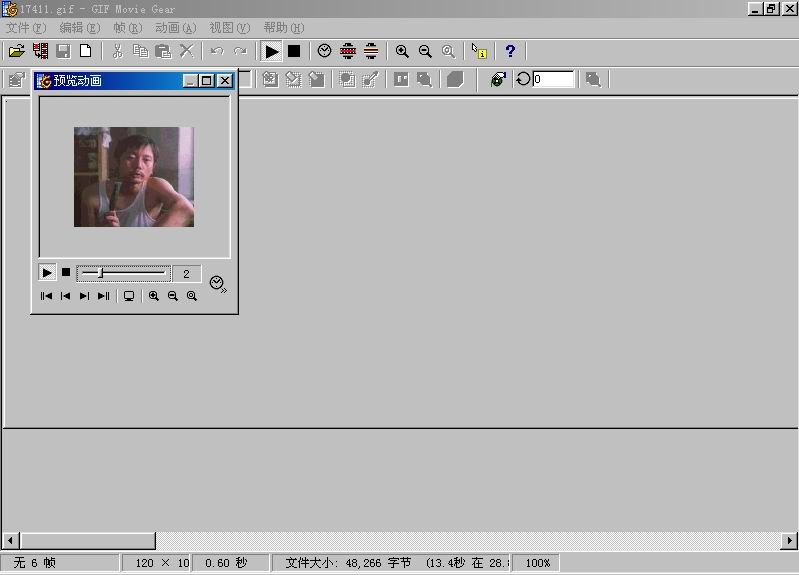Jump to first frame in preview
Viewport: 799px width, 575px height.
click(x=46, y=296)
